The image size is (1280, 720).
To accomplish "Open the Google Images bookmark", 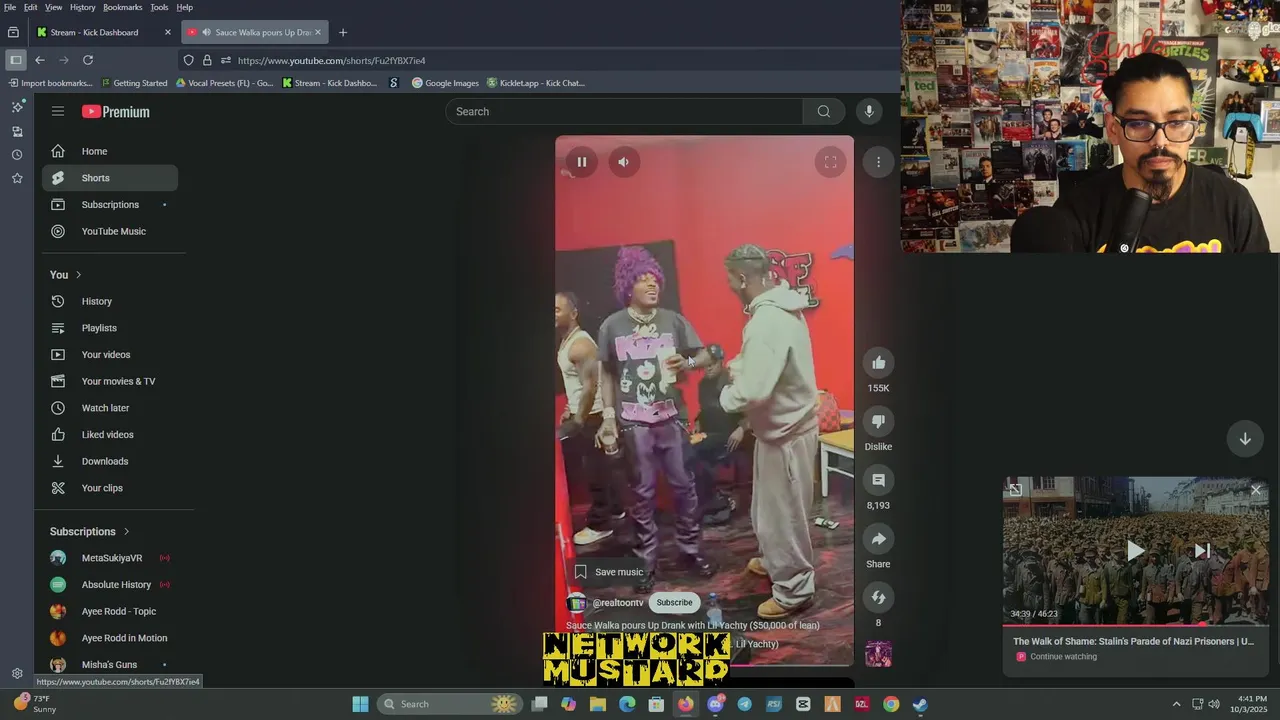I will [x=445, y=83].
